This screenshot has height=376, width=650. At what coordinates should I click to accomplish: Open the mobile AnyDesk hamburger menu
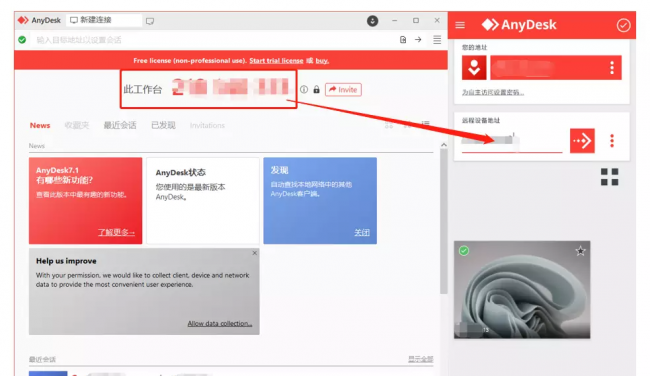click(460, 25)
